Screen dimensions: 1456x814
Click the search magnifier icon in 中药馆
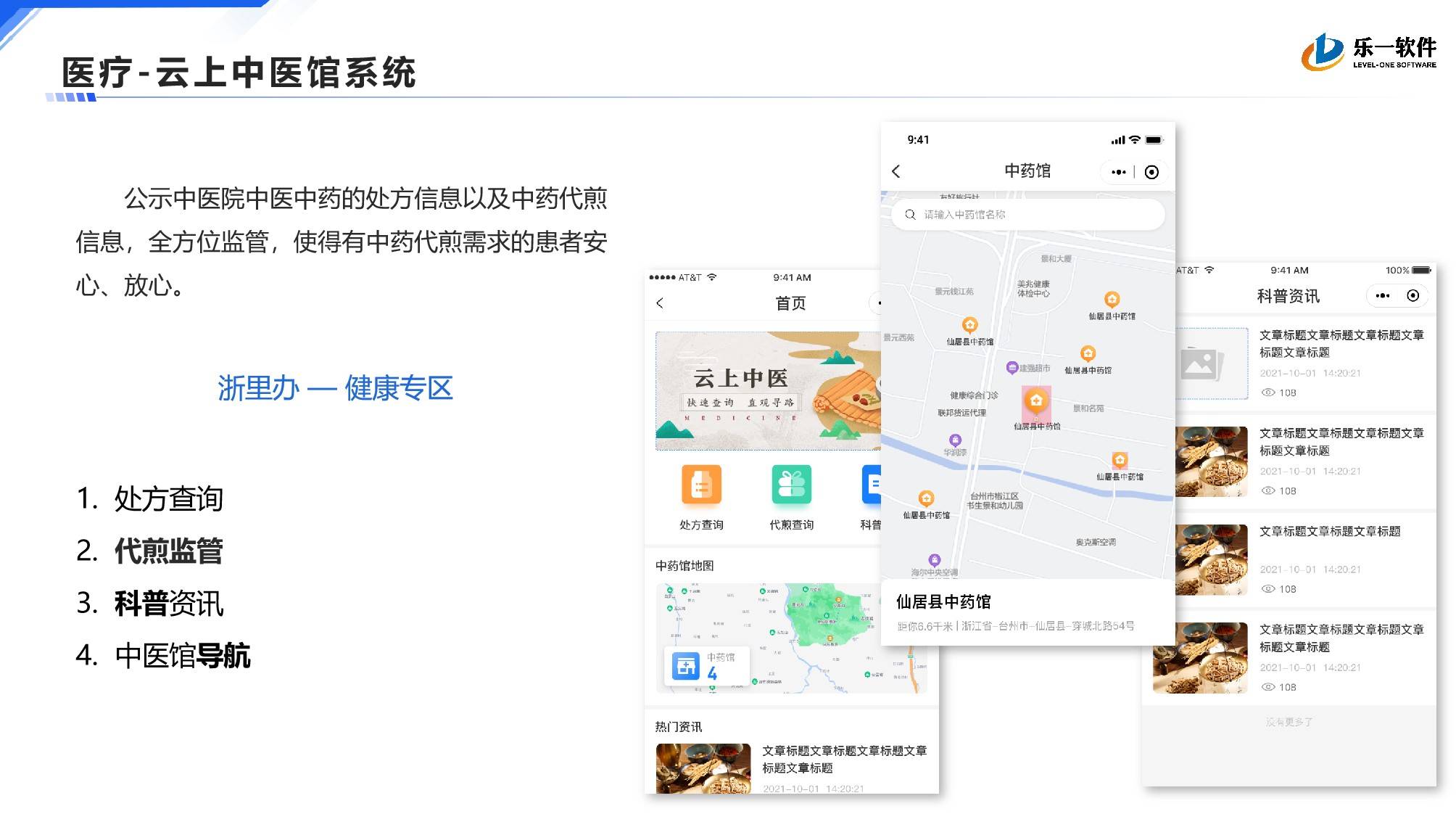point(910,215)
